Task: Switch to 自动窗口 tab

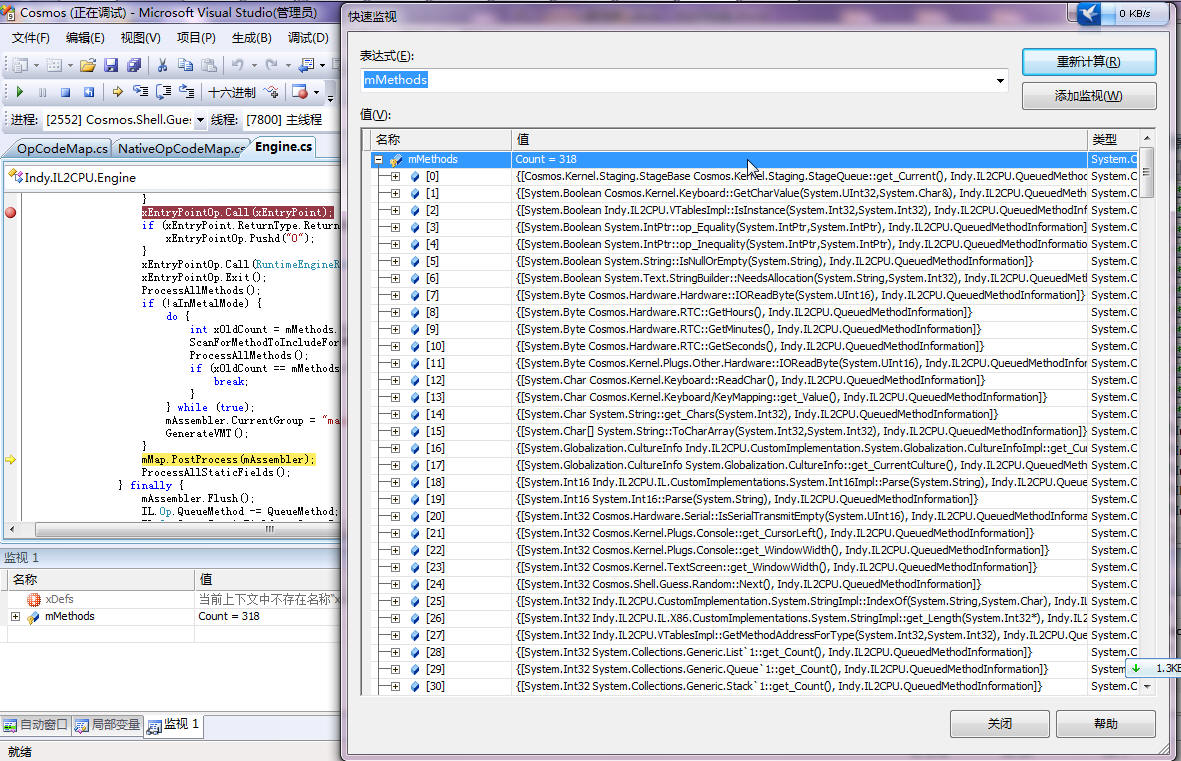Action: coord(35,725)
